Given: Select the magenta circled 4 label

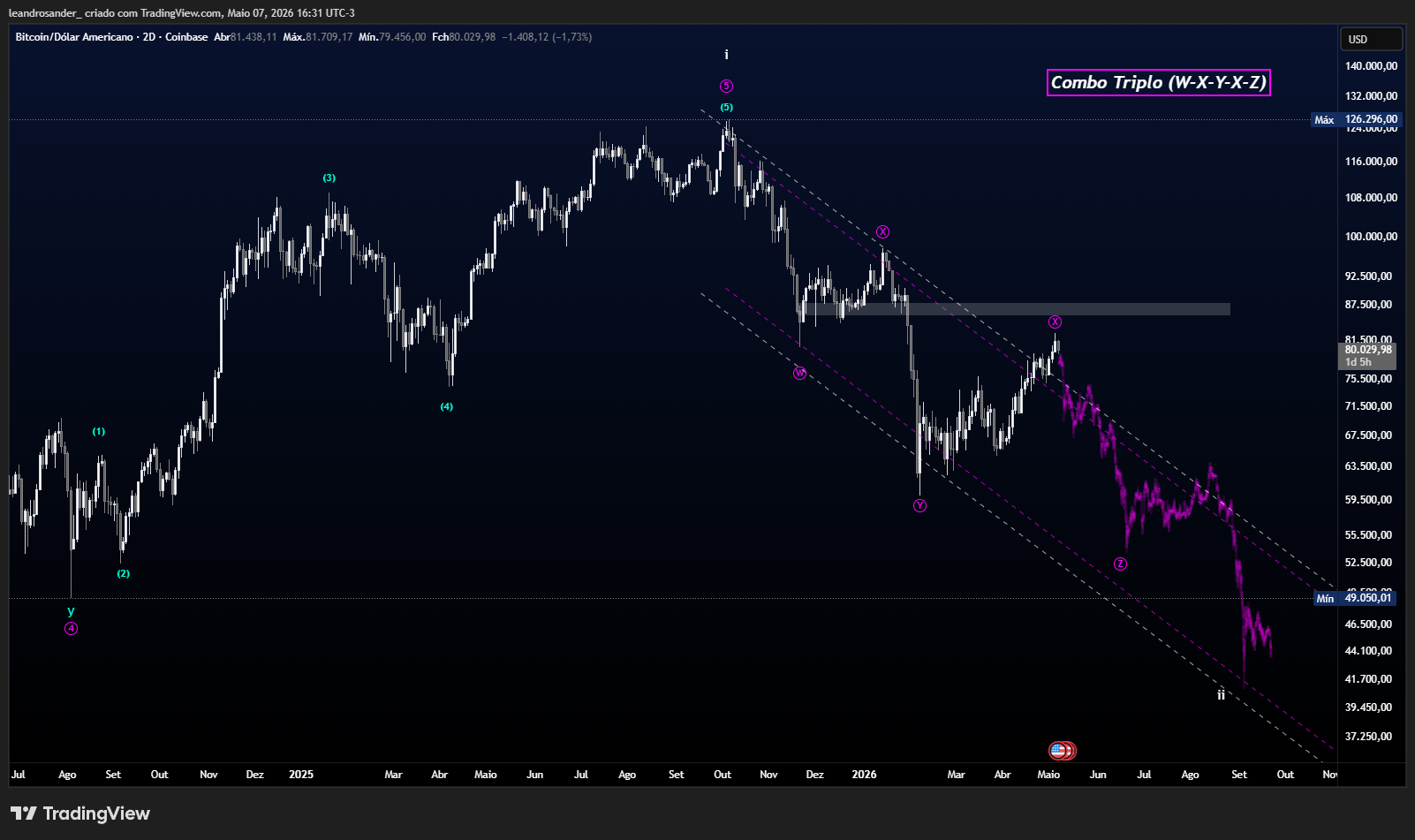Looking at the screenshot, I should tap(71, 629).
